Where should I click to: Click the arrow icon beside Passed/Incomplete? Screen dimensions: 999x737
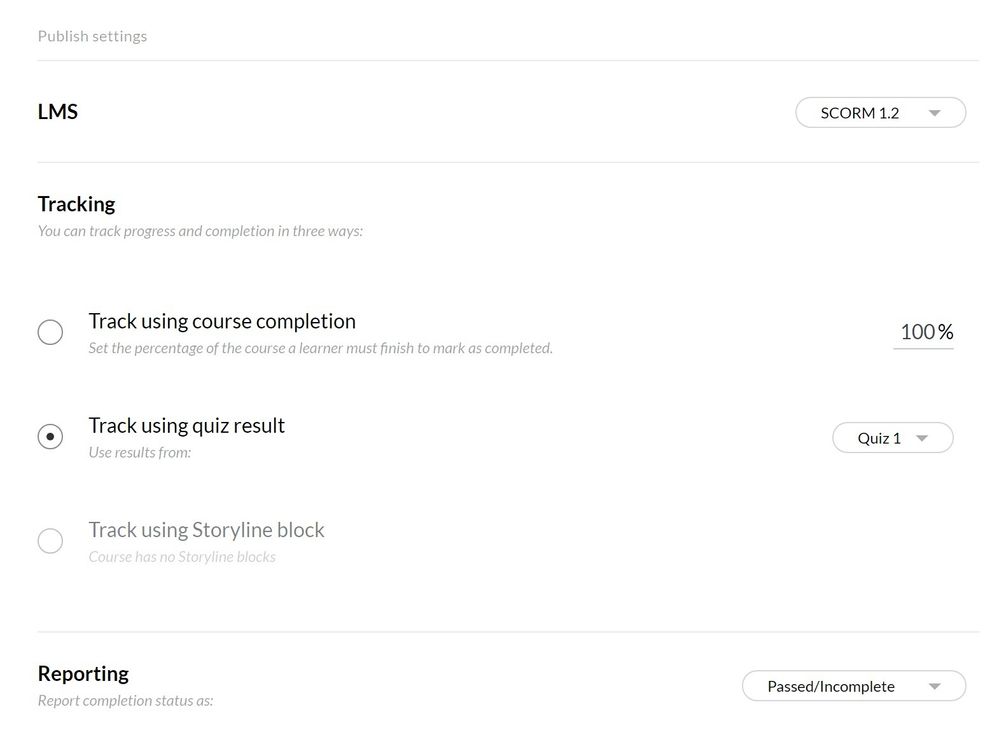click(935, 686)
